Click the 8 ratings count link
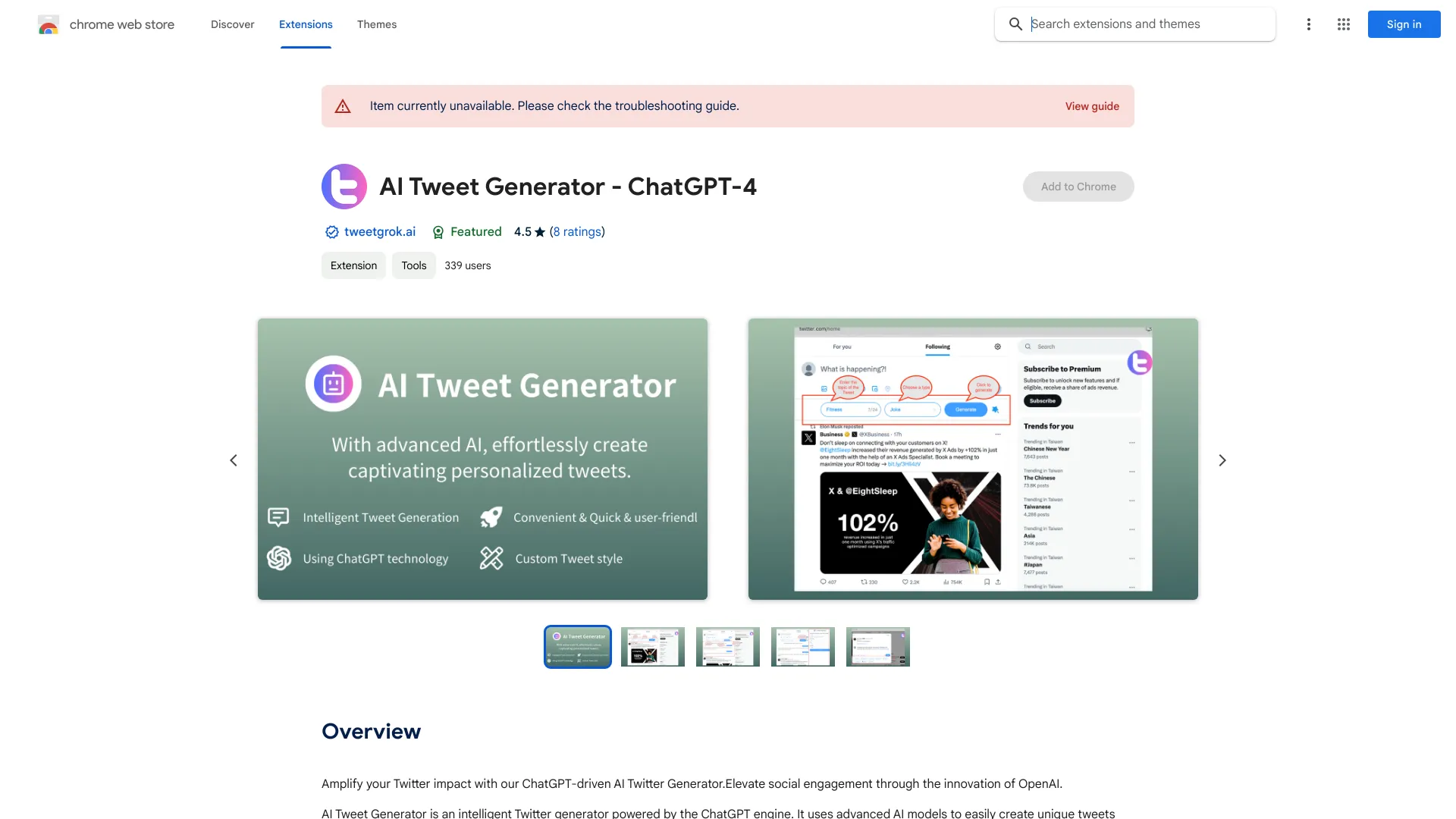The height and width of the screenshot is (819, 1456). [576, 231]
